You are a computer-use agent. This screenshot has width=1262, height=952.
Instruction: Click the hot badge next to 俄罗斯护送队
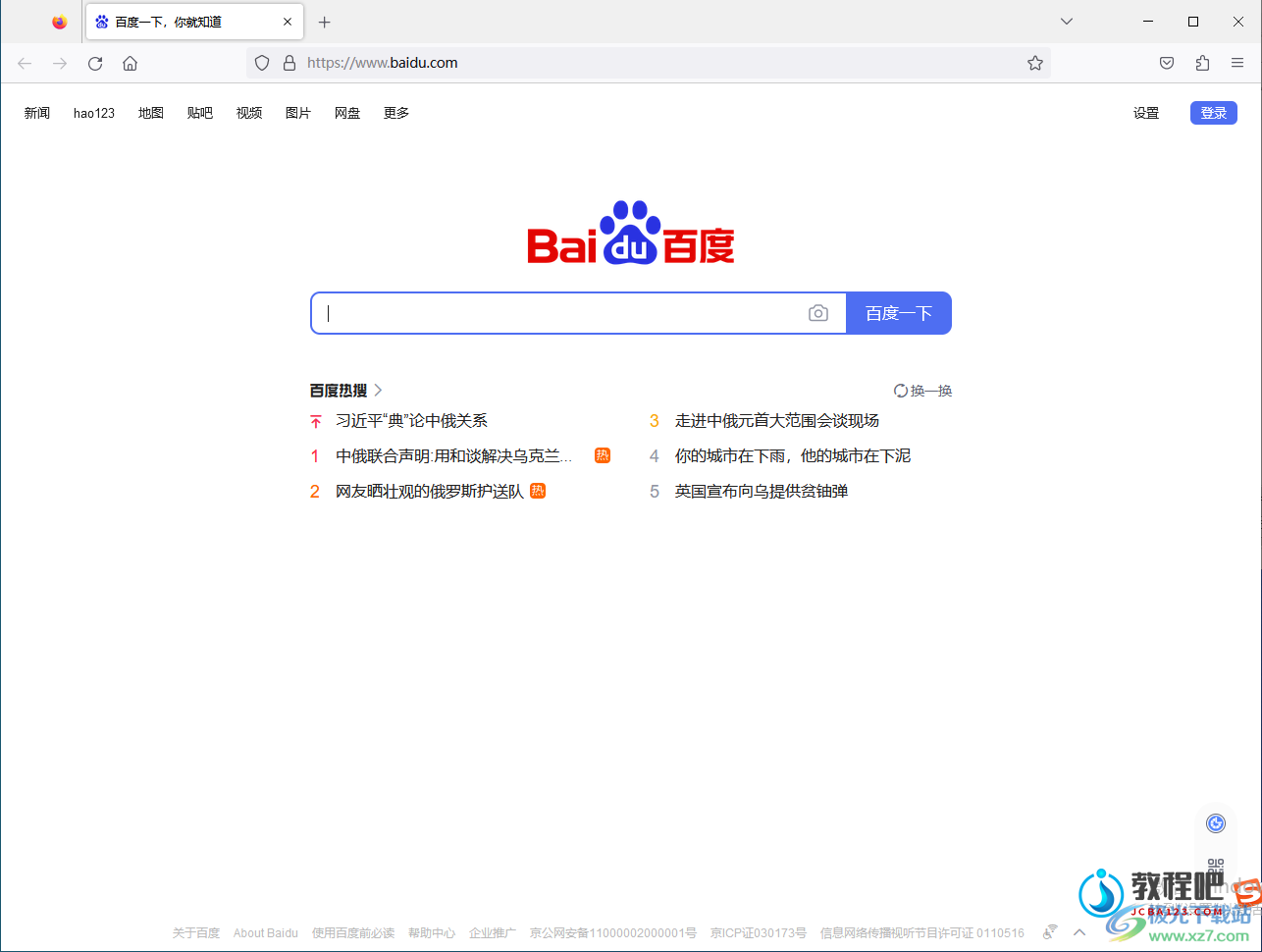[538, 491]
